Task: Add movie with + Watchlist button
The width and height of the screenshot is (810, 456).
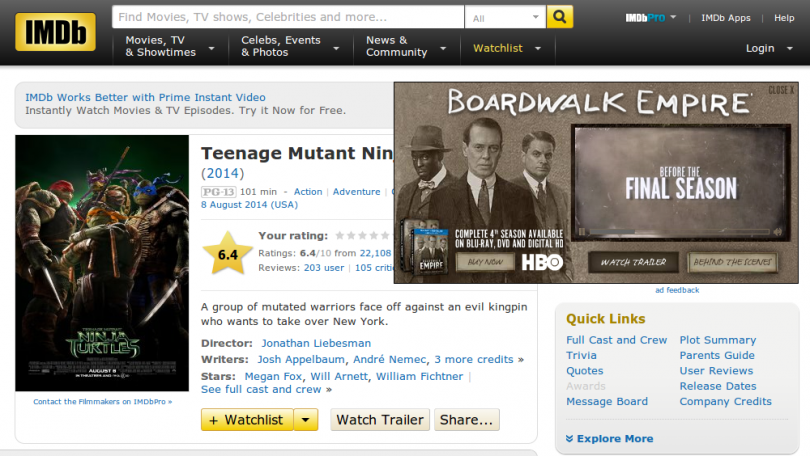Action: point(247,420)
